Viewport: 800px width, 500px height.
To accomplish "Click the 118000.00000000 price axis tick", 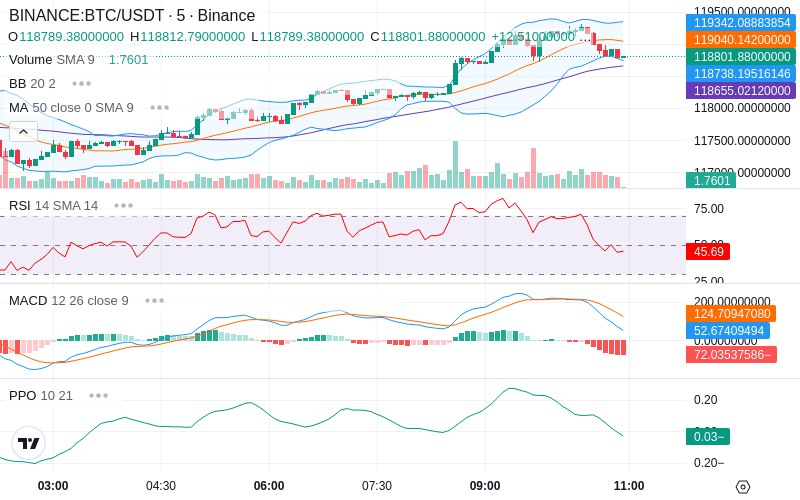I will 742,108.
